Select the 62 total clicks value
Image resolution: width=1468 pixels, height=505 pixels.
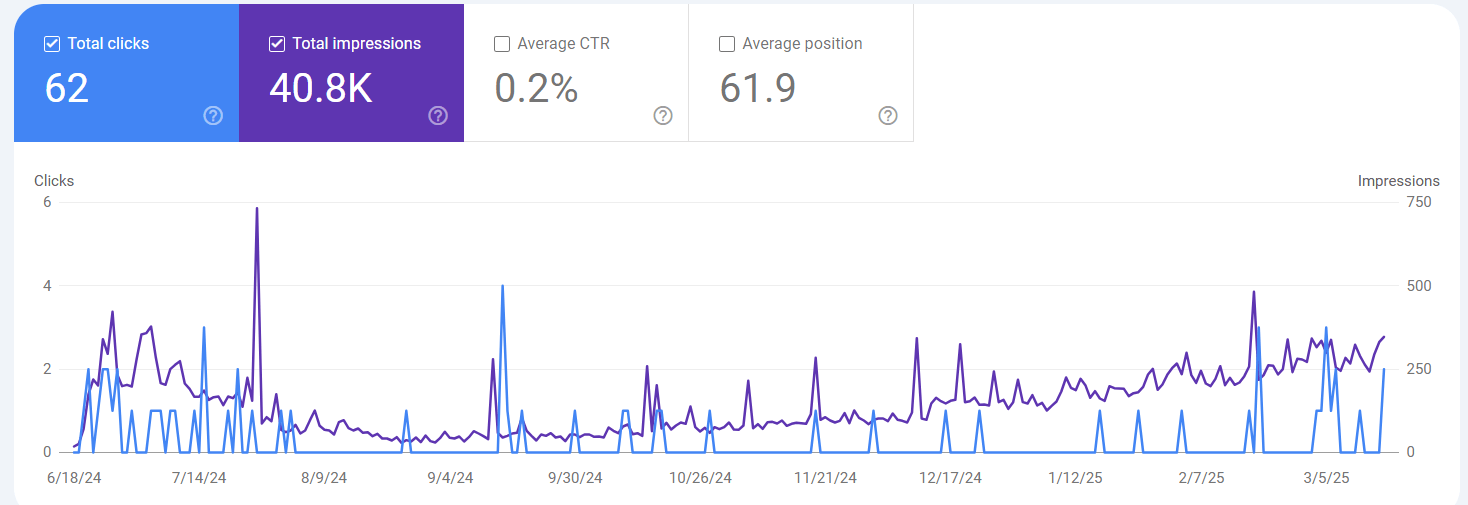(67, 88)
